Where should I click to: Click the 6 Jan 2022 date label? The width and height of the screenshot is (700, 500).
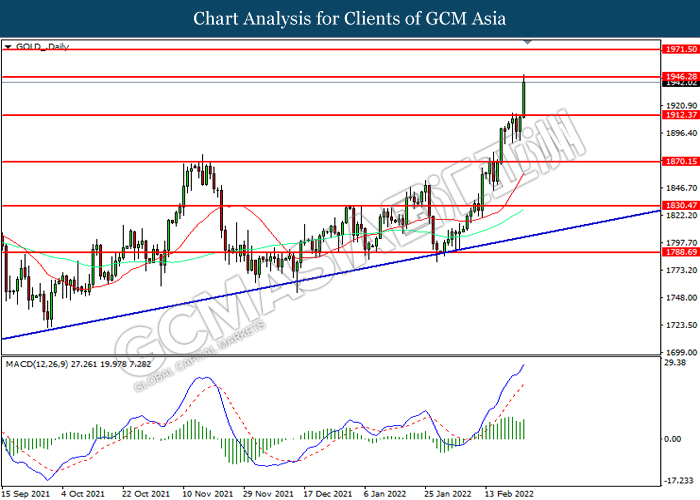[385, 494]
